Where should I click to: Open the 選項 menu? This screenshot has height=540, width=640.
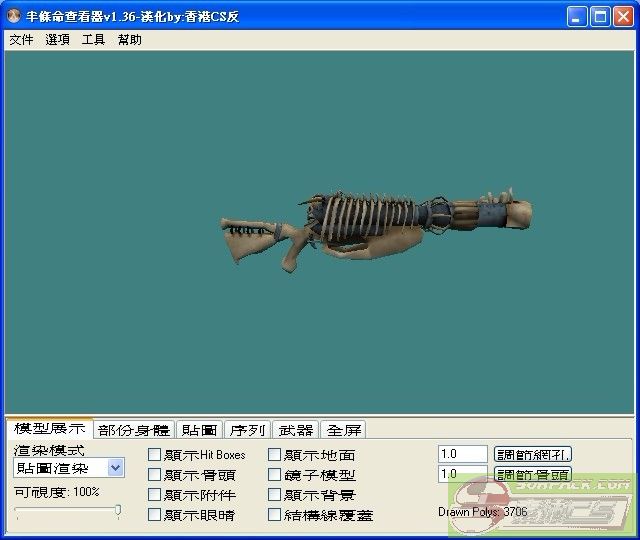57,40
